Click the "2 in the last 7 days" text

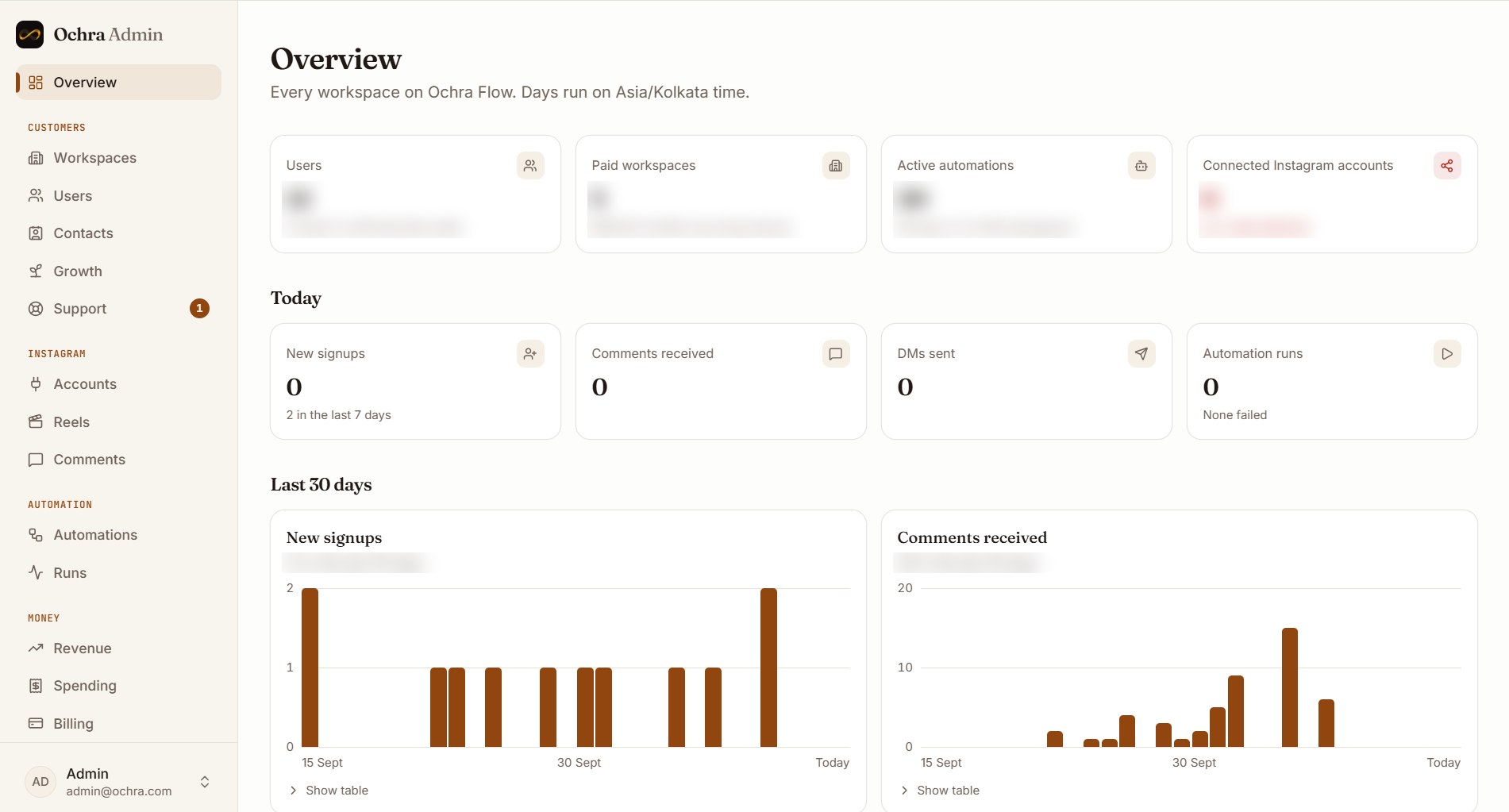click(x=339, y=415)
